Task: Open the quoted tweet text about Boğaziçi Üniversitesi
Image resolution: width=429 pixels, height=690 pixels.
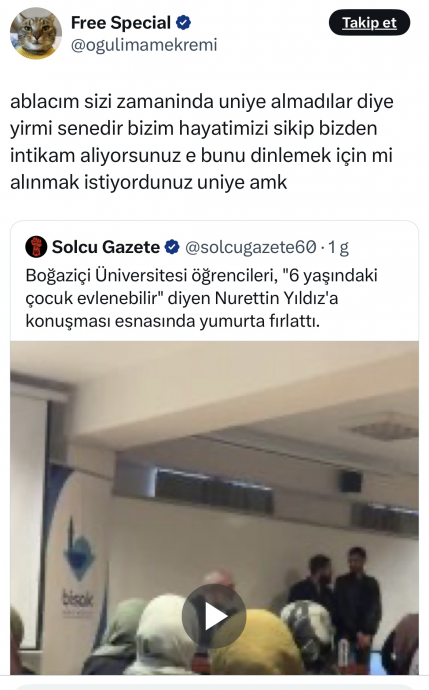Action: point(202,298)
